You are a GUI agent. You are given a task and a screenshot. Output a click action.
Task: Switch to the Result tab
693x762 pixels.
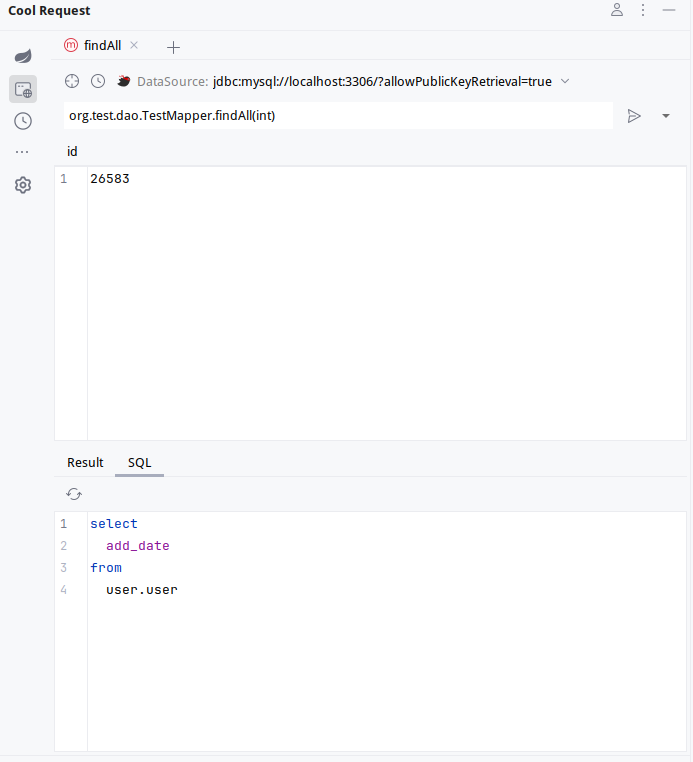tap(85, 462)
